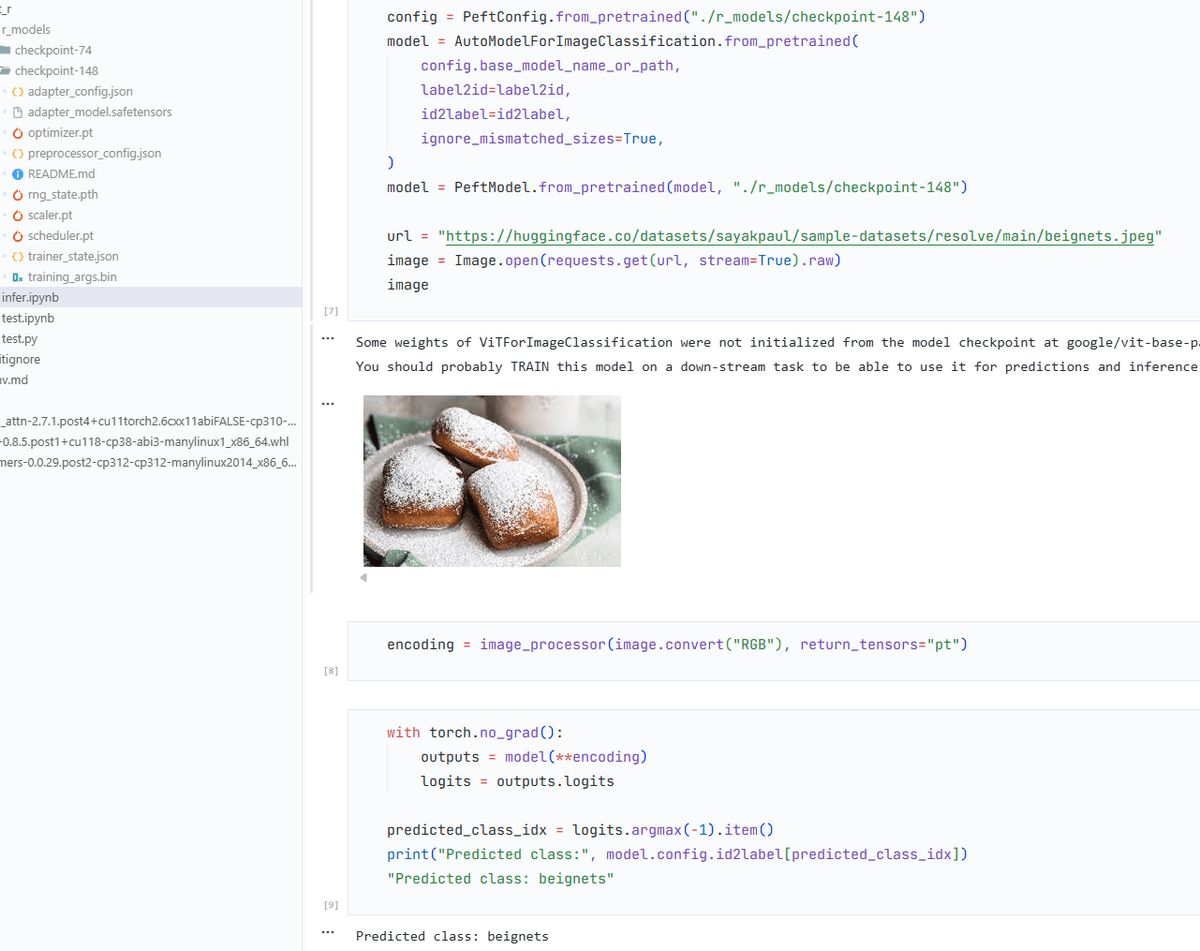The image size is (1200, 951).
Task: Click the trainer_state.json braces icon
Action: point(18,257)
